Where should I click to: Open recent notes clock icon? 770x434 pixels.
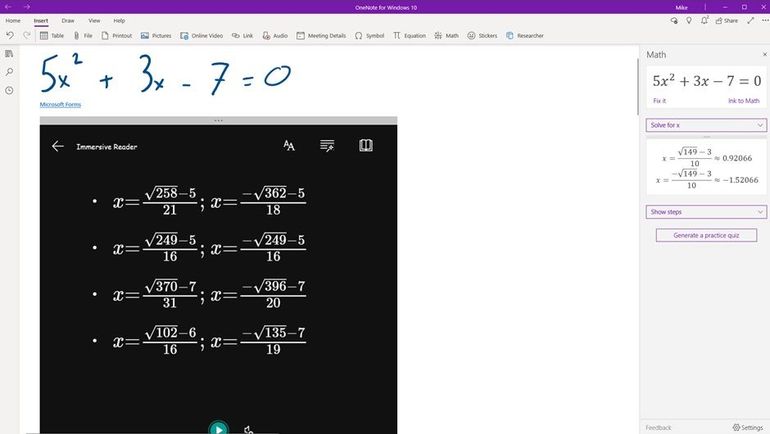click(9, 90)
